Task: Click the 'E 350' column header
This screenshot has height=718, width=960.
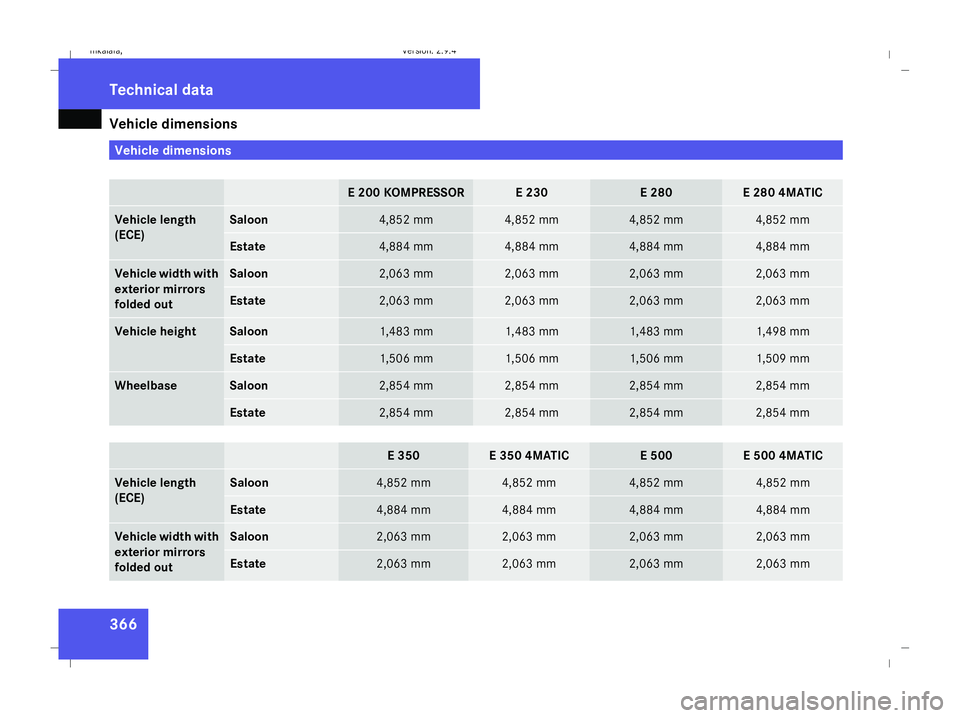Action: point(403,455)
